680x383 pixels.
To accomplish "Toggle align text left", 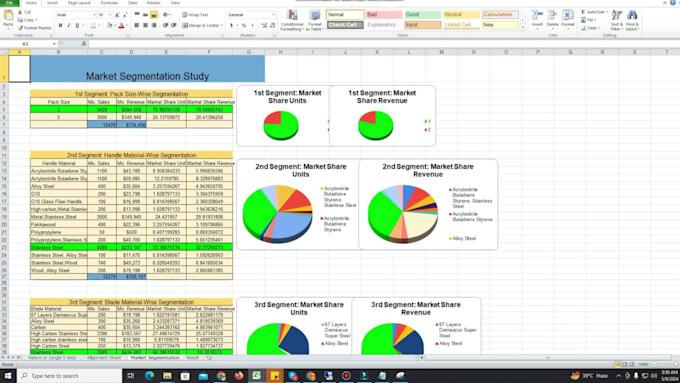I will pos(137,26).
